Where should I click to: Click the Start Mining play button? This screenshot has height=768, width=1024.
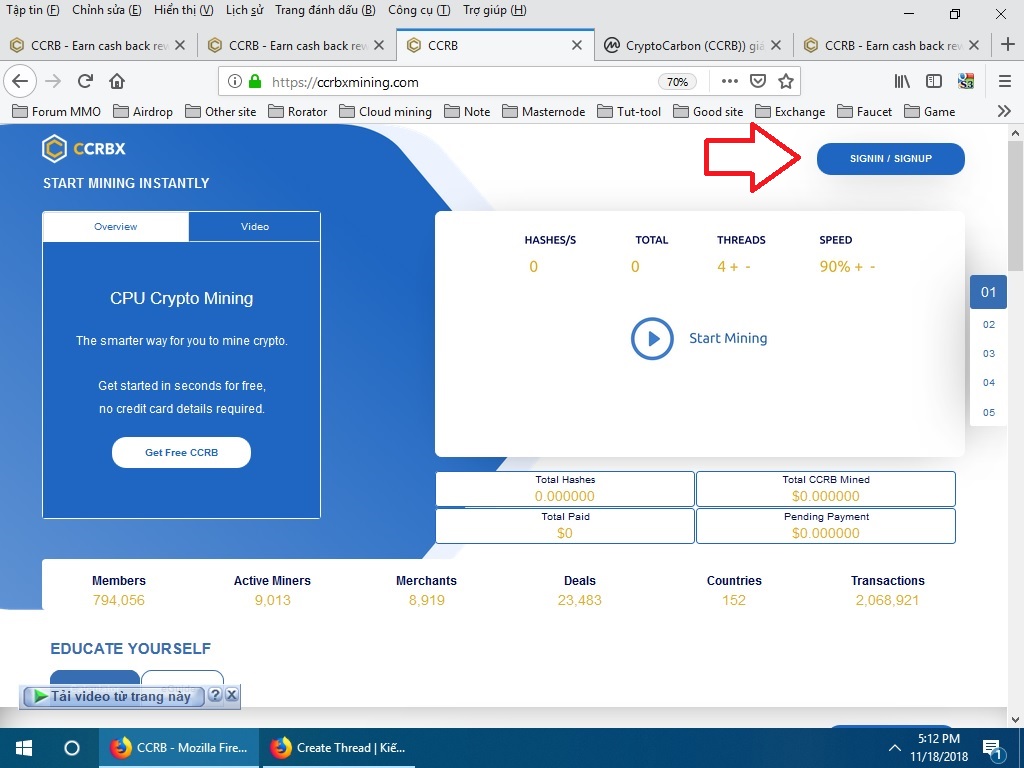(x=652, y=338)
